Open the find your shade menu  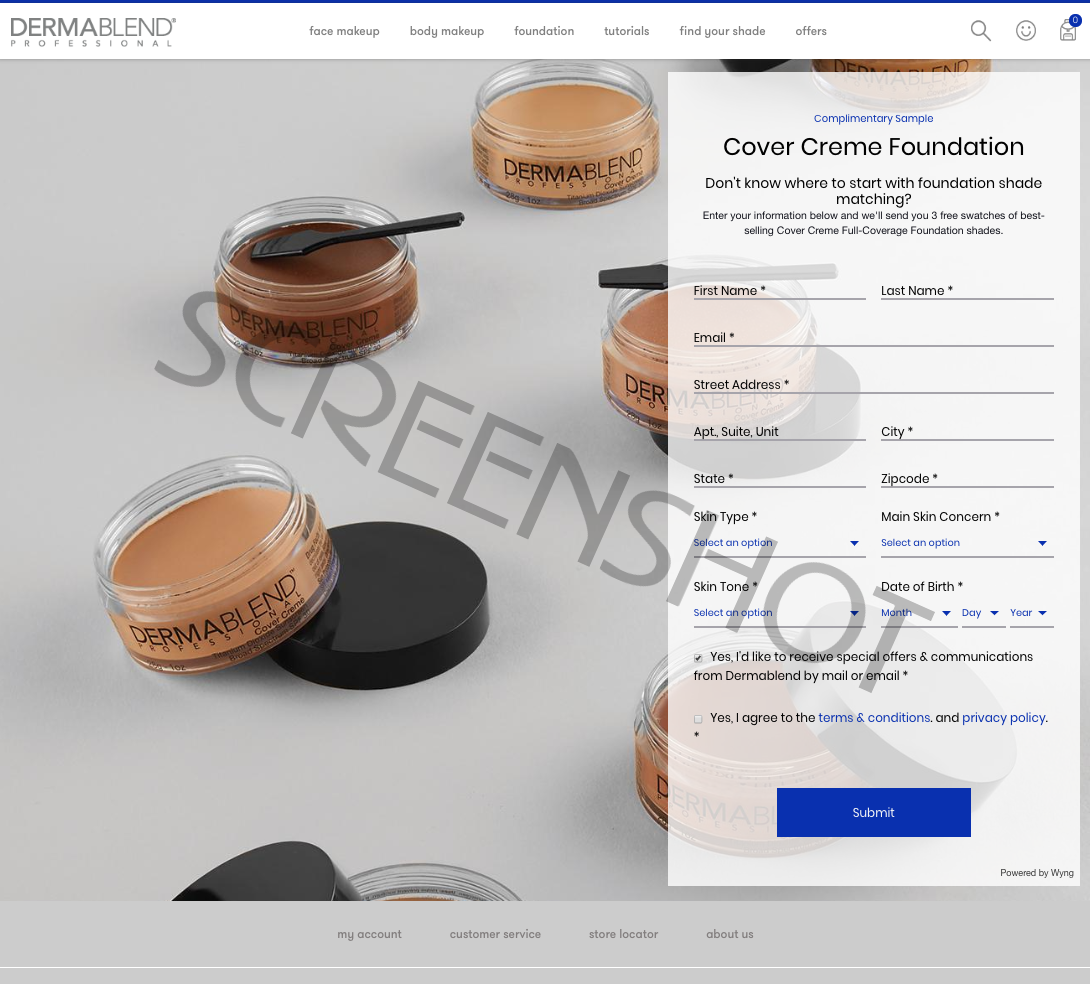click(722, 31)
